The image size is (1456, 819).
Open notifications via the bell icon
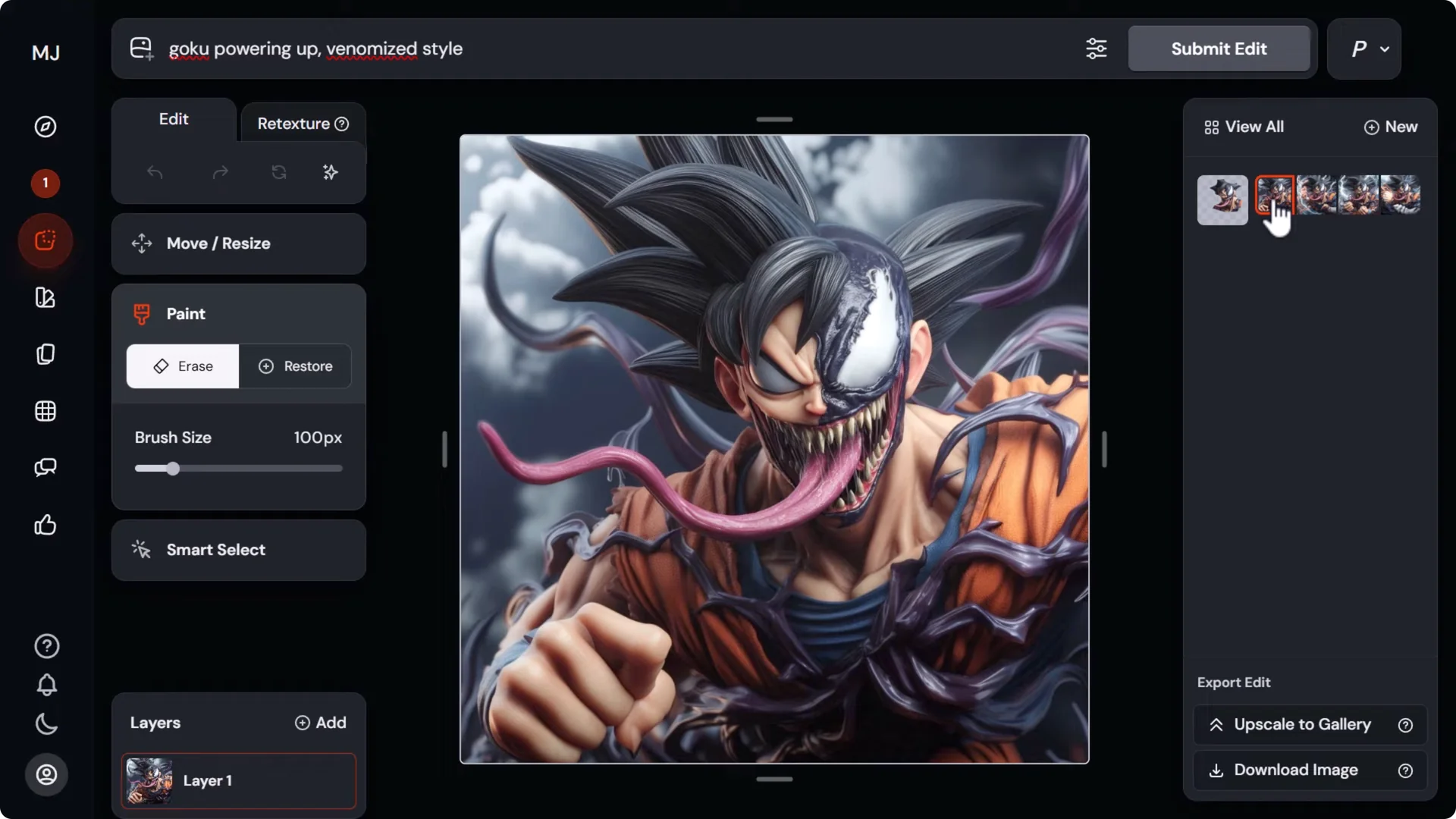pos(45,686)
